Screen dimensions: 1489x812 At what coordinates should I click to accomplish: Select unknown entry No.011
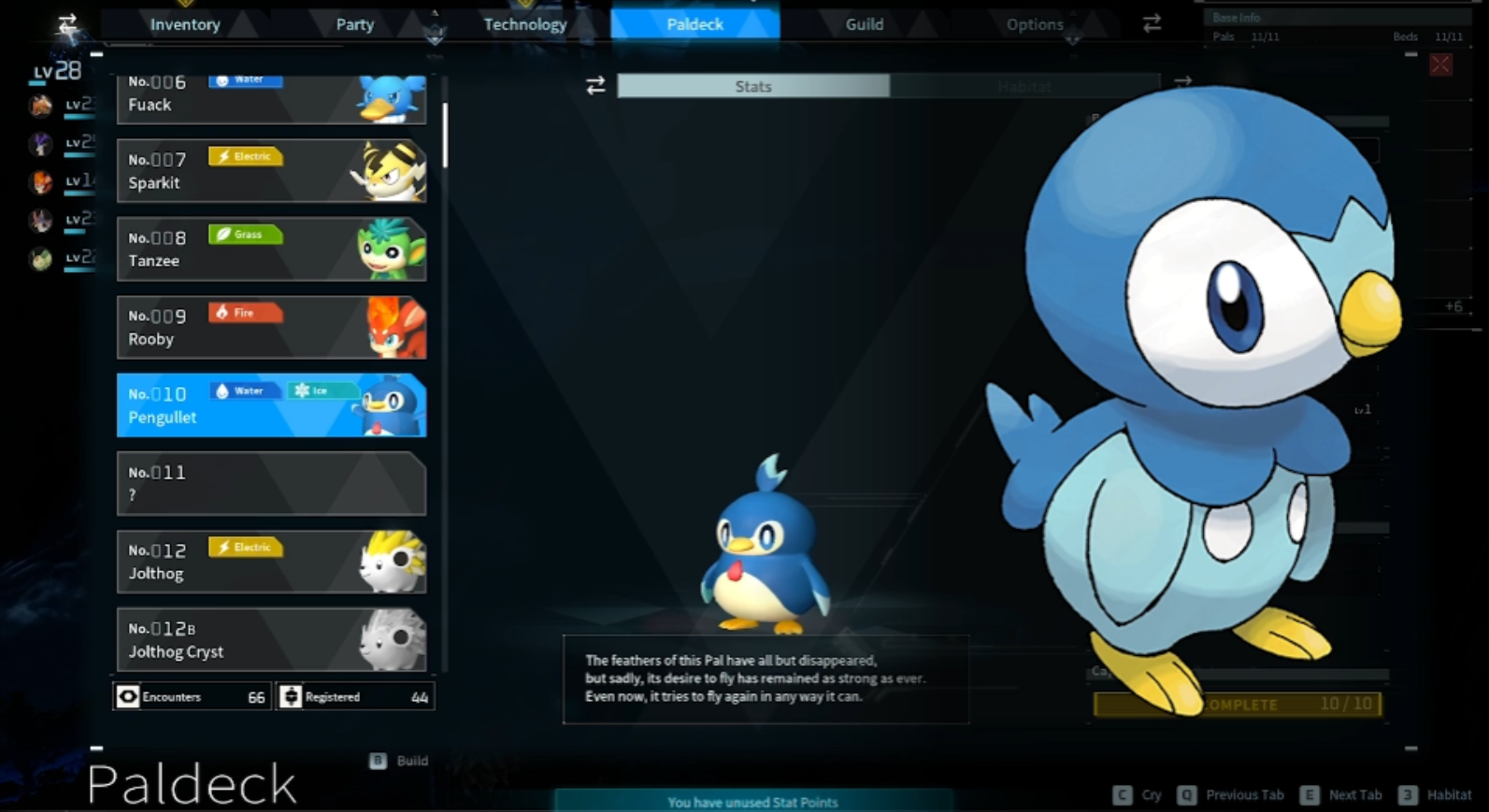271,483
